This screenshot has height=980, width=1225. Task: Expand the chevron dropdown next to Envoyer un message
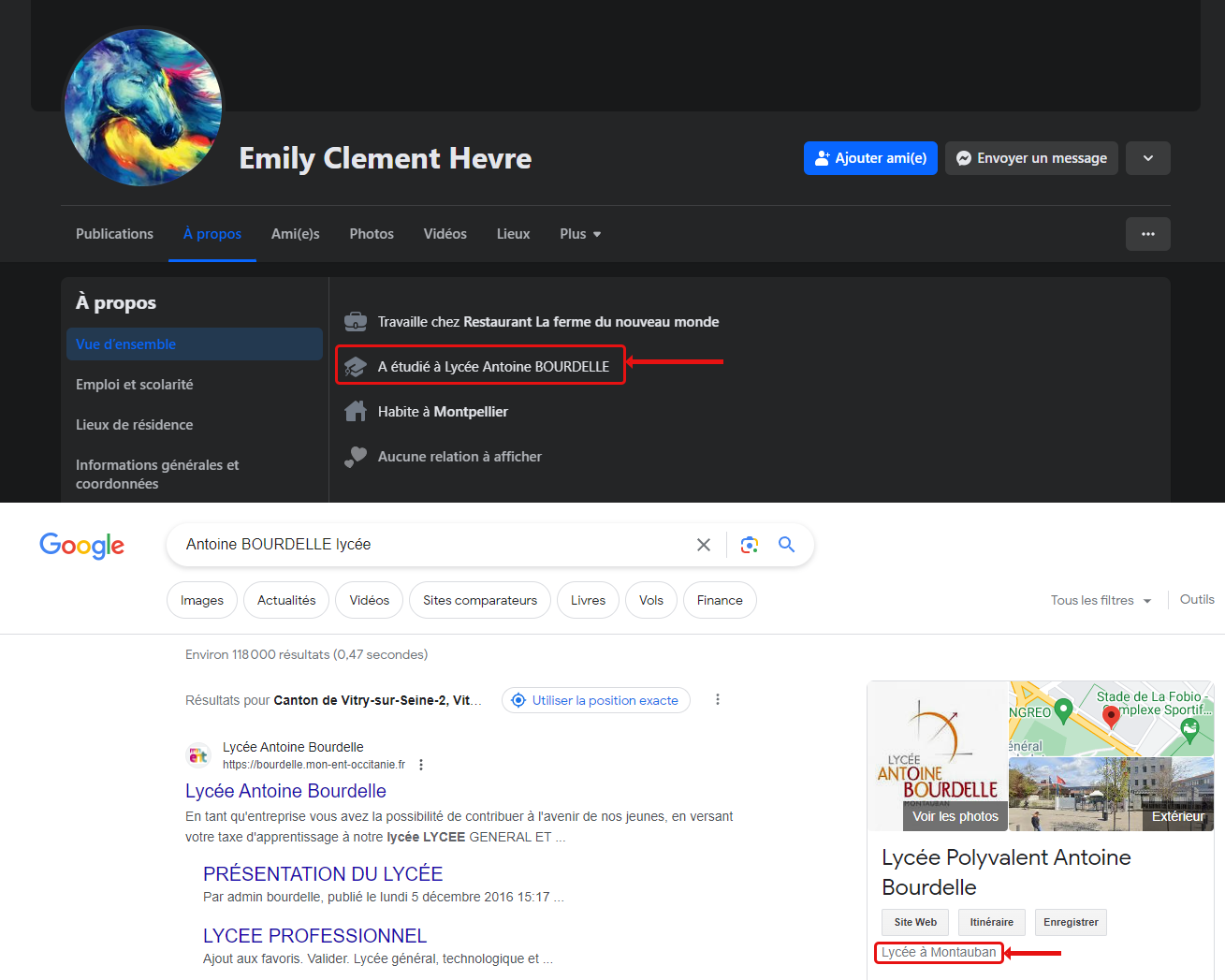(1148, 158)
